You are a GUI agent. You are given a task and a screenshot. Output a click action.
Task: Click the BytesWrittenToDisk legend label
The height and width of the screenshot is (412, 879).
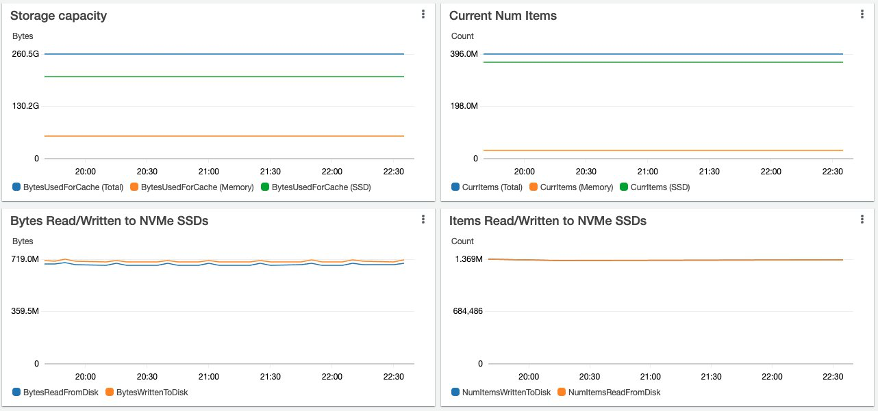pos(152,392)
